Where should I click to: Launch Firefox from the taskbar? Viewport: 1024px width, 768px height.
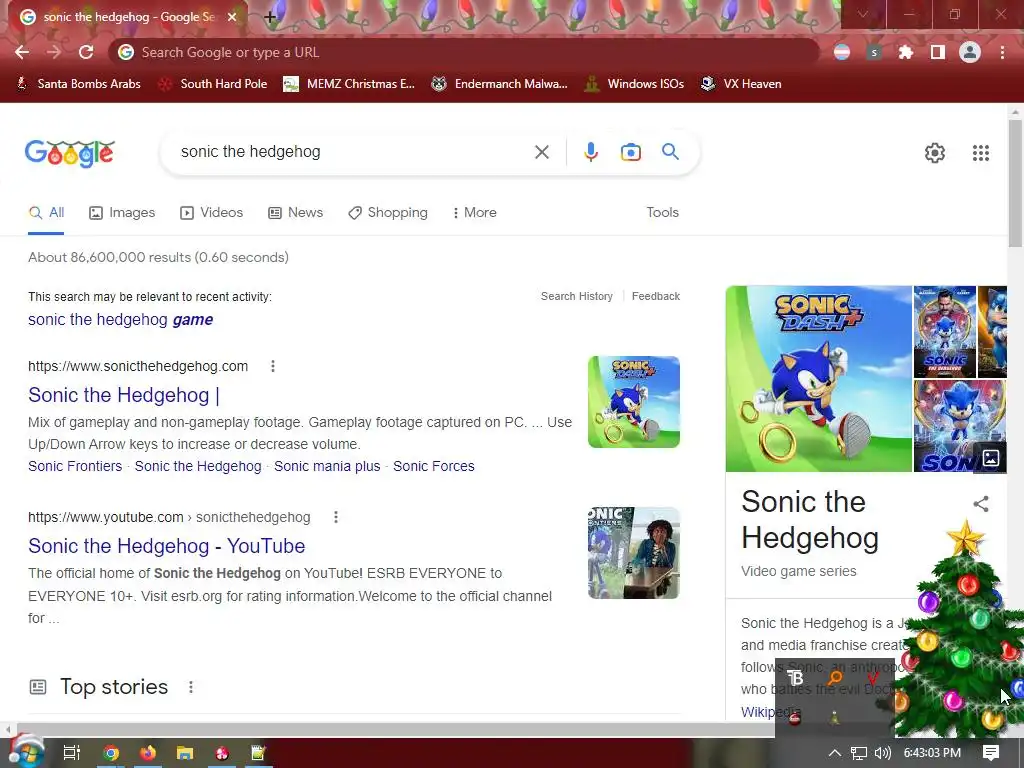point(148,753)
